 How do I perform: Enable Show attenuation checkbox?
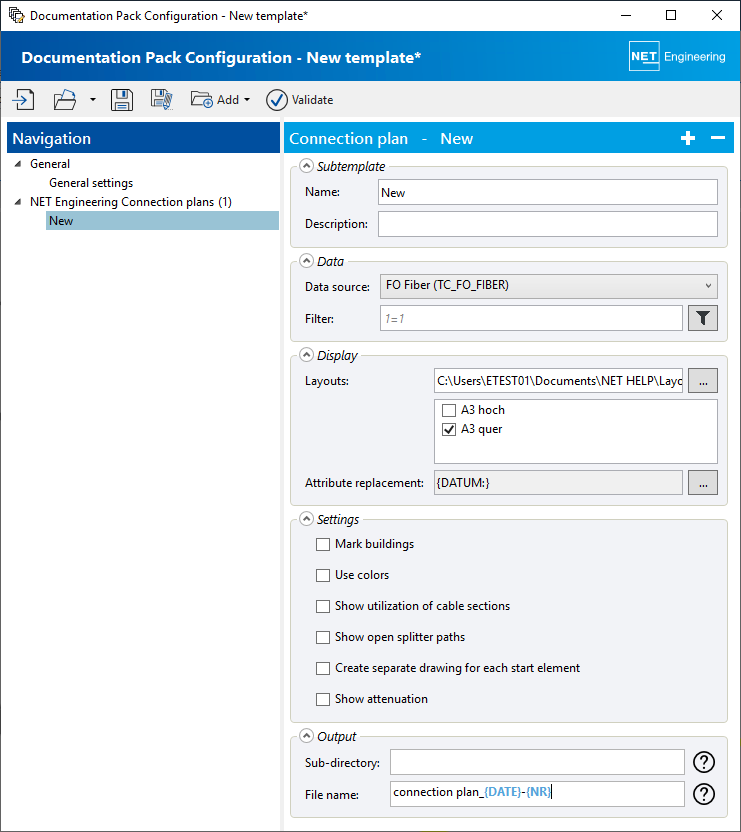pyautogui.click(x=323, y=699)
